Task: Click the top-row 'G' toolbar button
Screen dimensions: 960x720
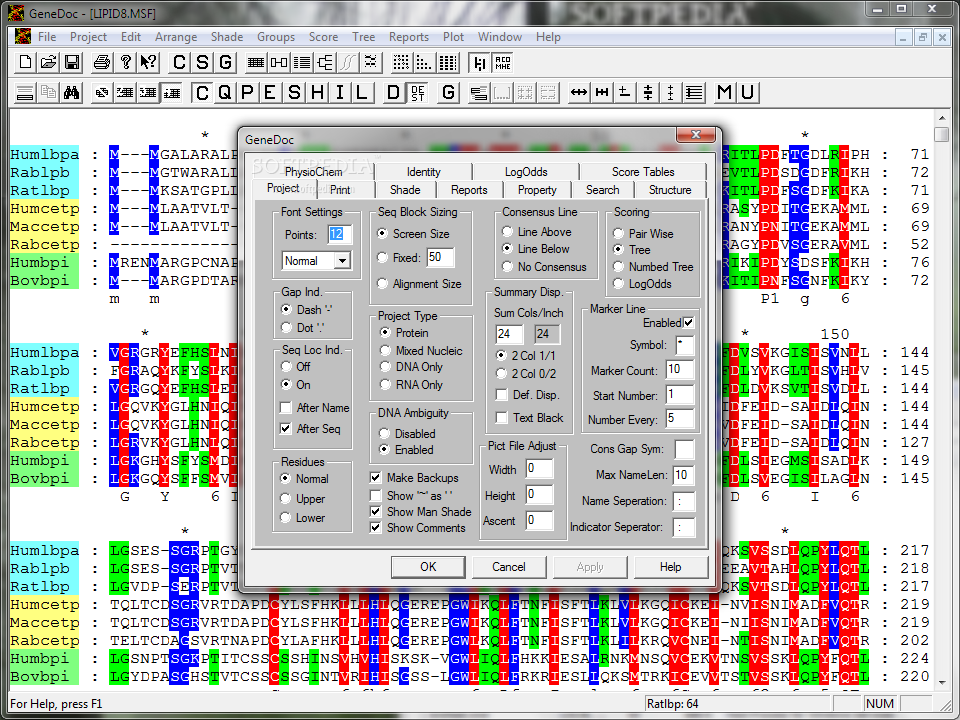Action: 226,62
